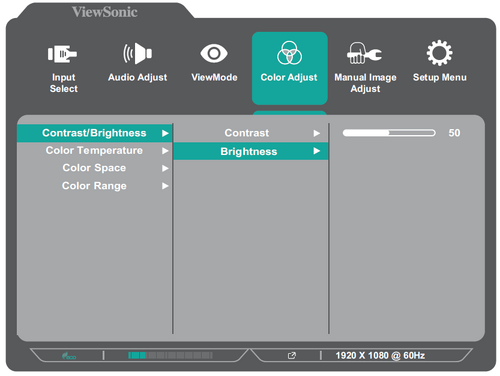
Task: Choose the Color Space menu entry
Action: [x=95, y=168]
